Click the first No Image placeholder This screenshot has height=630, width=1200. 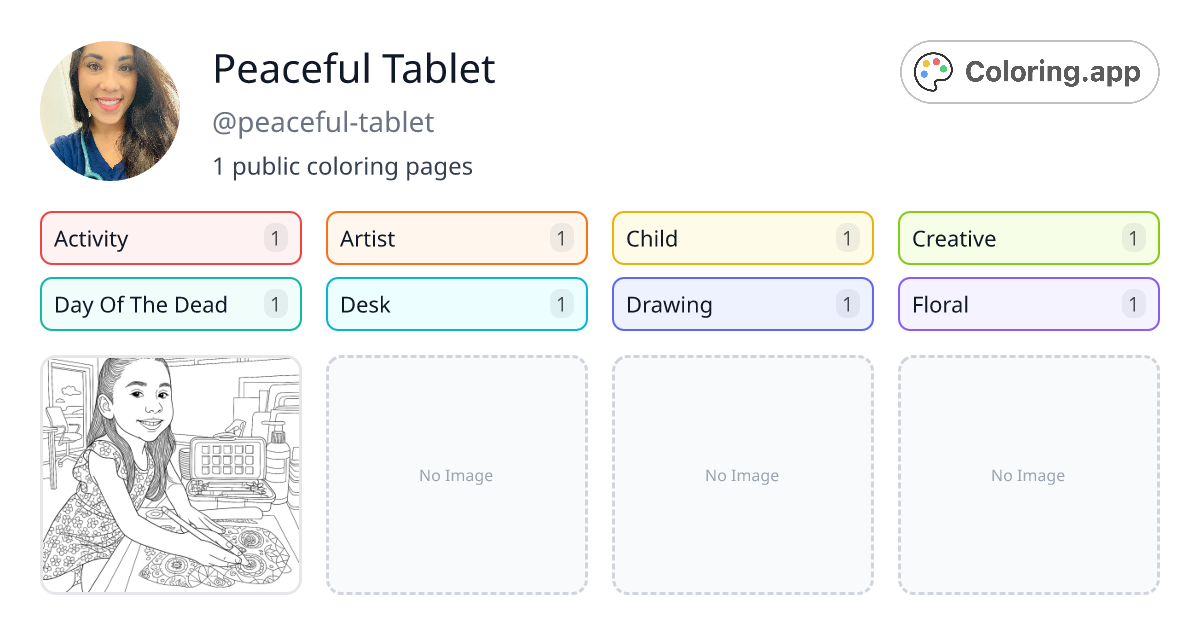click(x=456, y=475)
